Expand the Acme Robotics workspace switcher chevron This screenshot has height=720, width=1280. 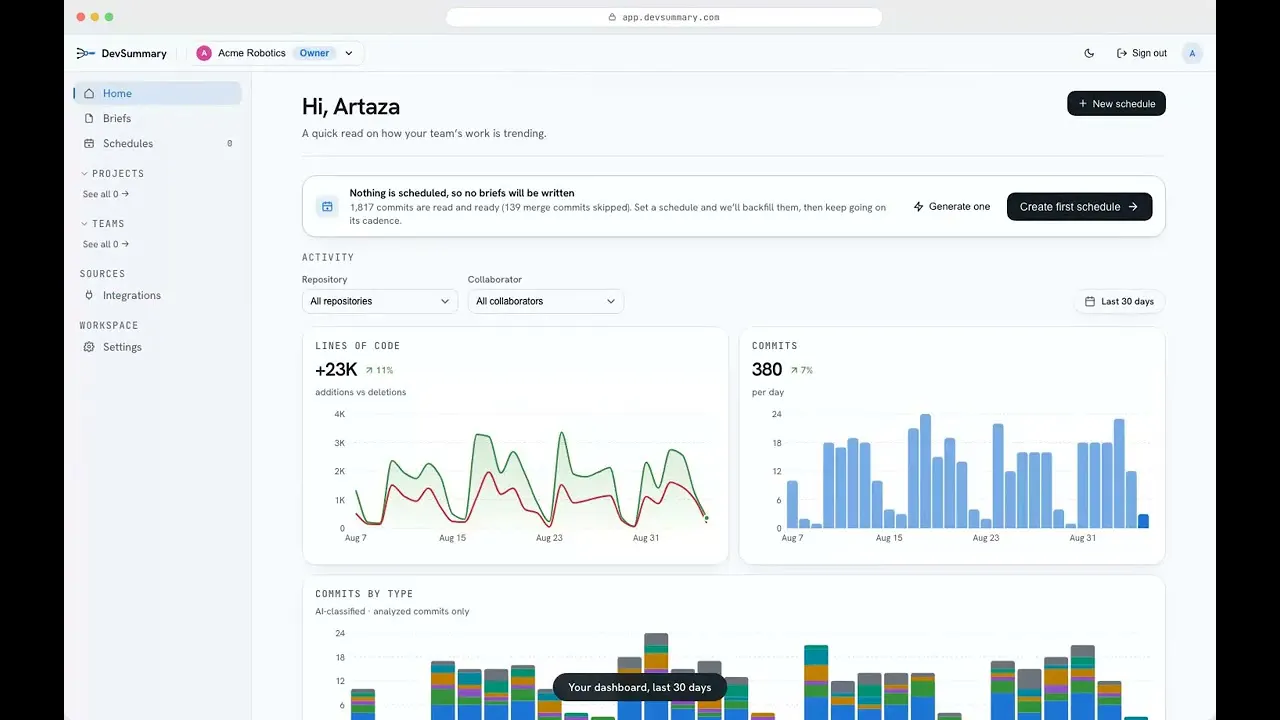[x=349, y=53]
